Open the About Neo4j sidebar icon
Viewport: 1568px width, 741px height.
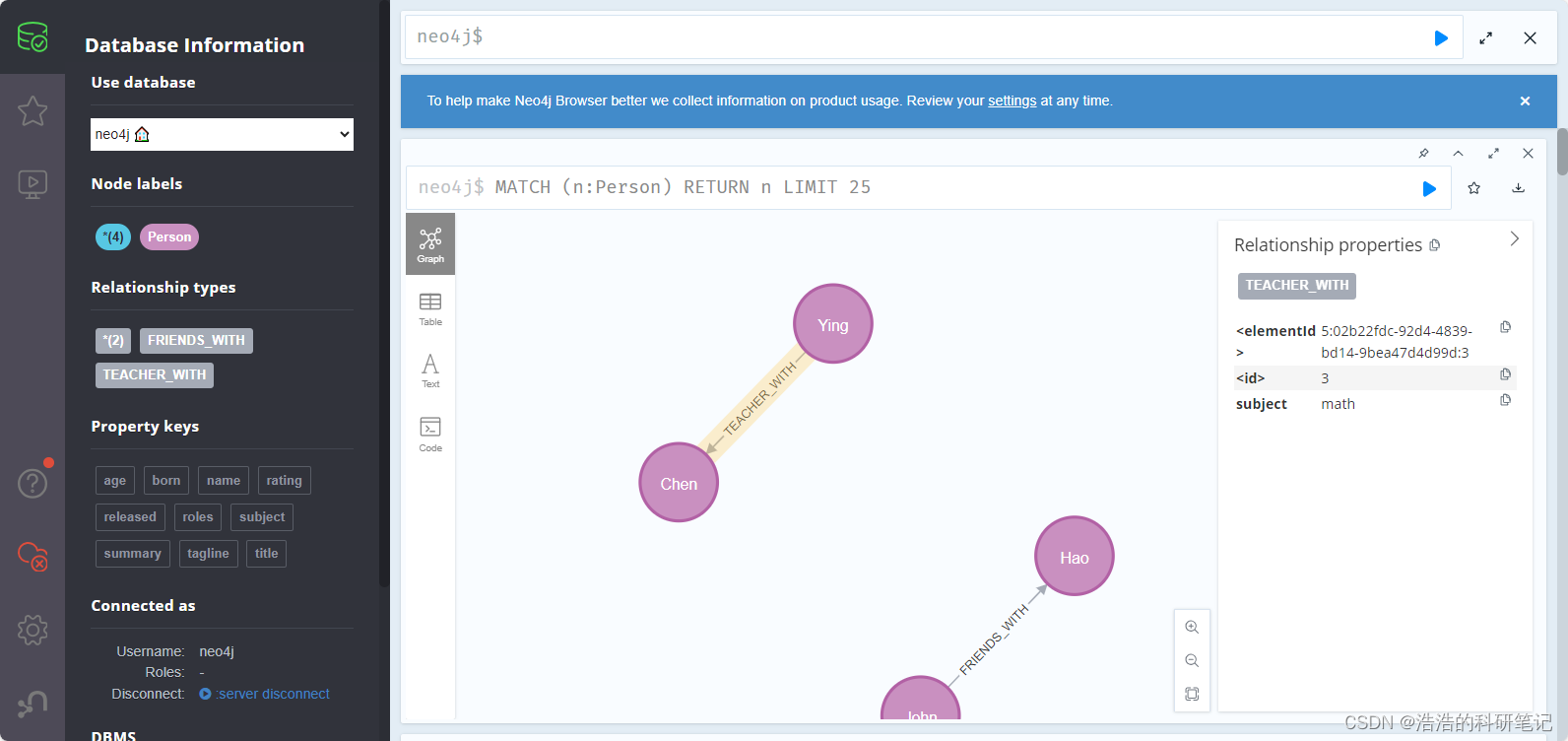pyautogui.click(x=33, y=704)
